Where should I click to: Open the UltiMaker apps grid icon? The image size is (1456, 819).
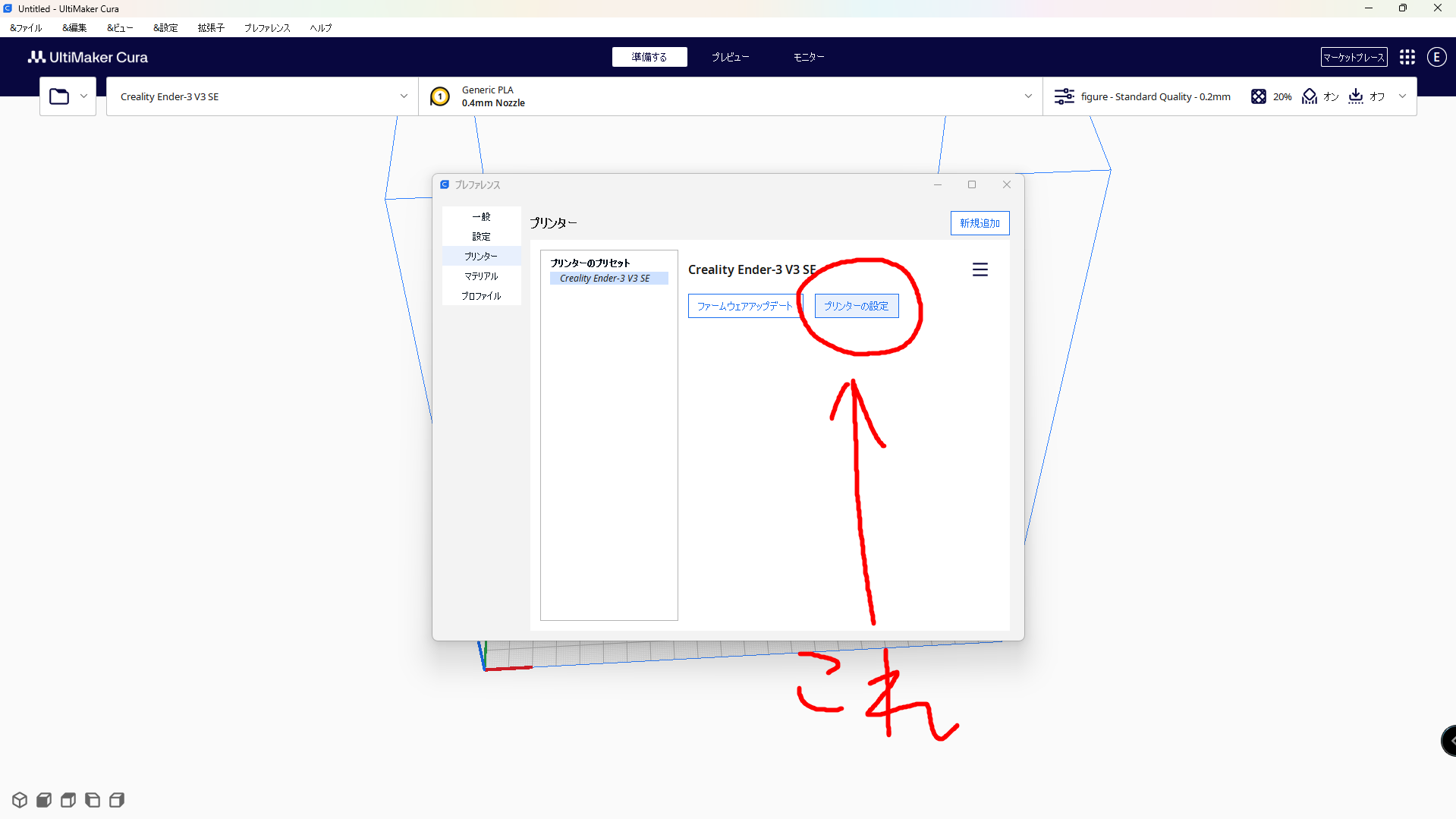pos(1407,57)
